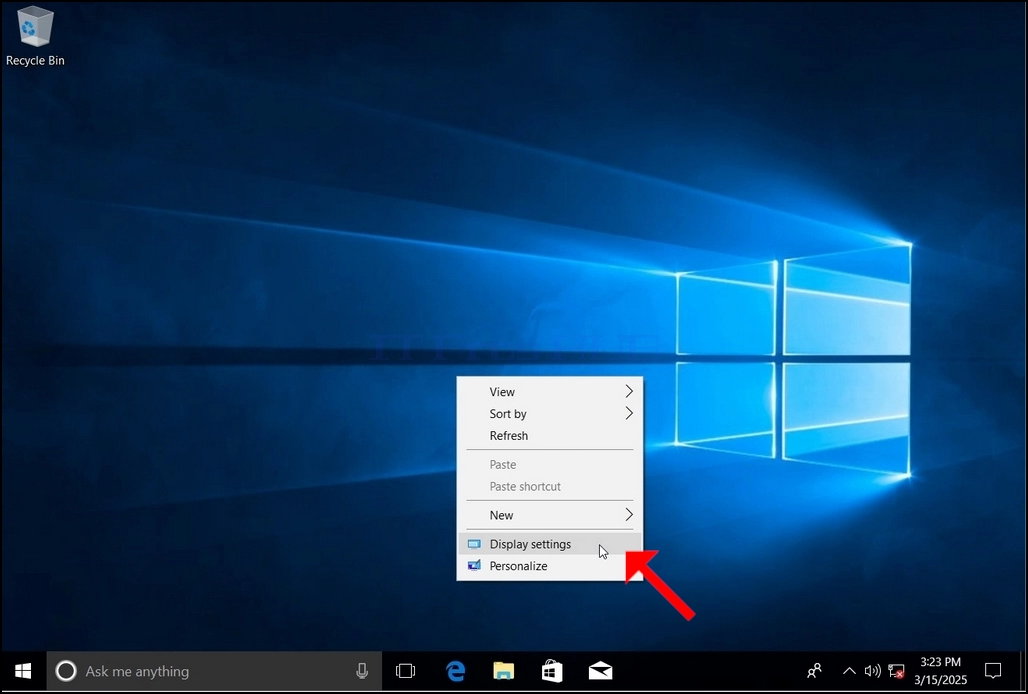Select Personalize in context menu
1028x694 pixels.
pos(549,566)
